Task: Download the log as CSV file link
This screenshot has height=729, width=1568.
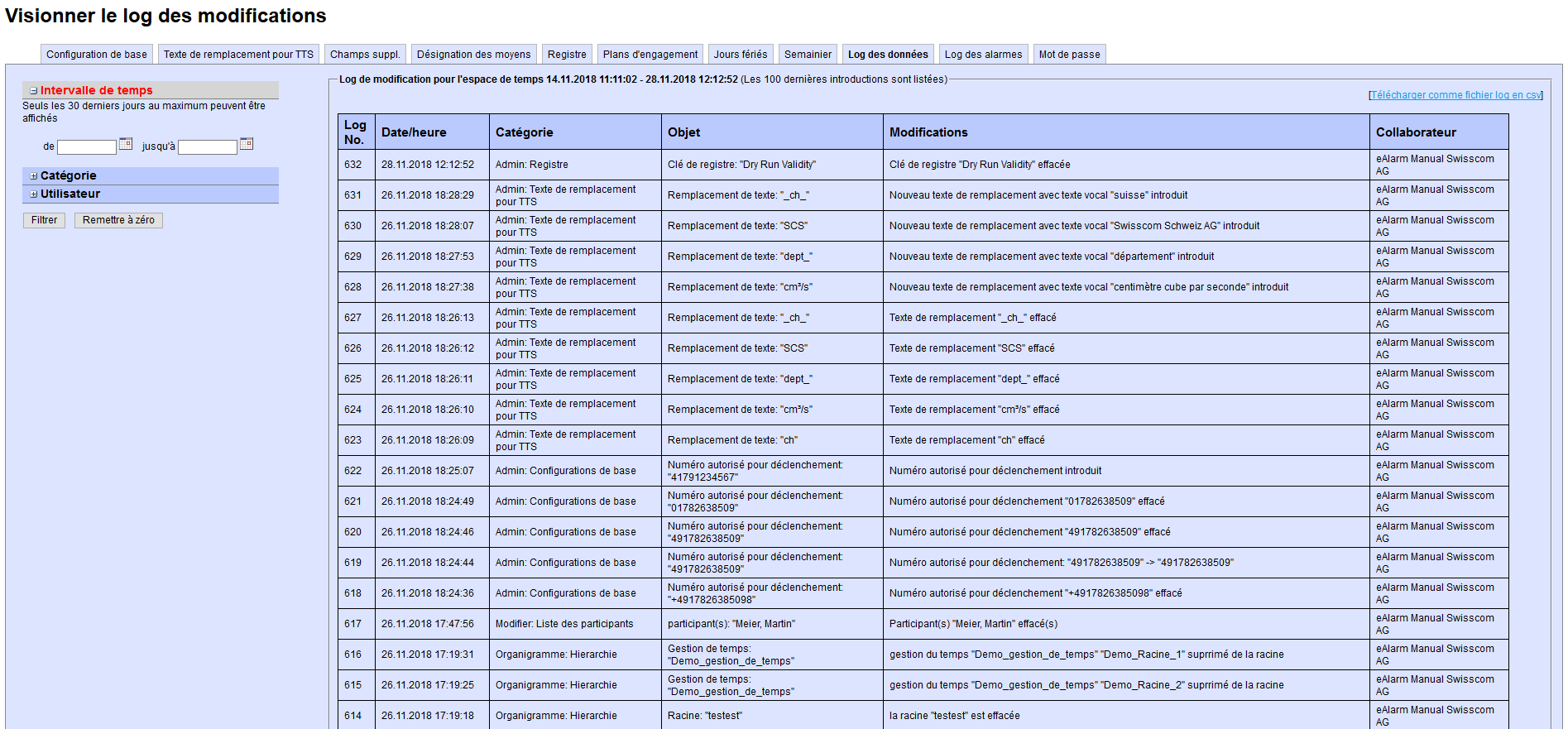Action: point(1455,95)
